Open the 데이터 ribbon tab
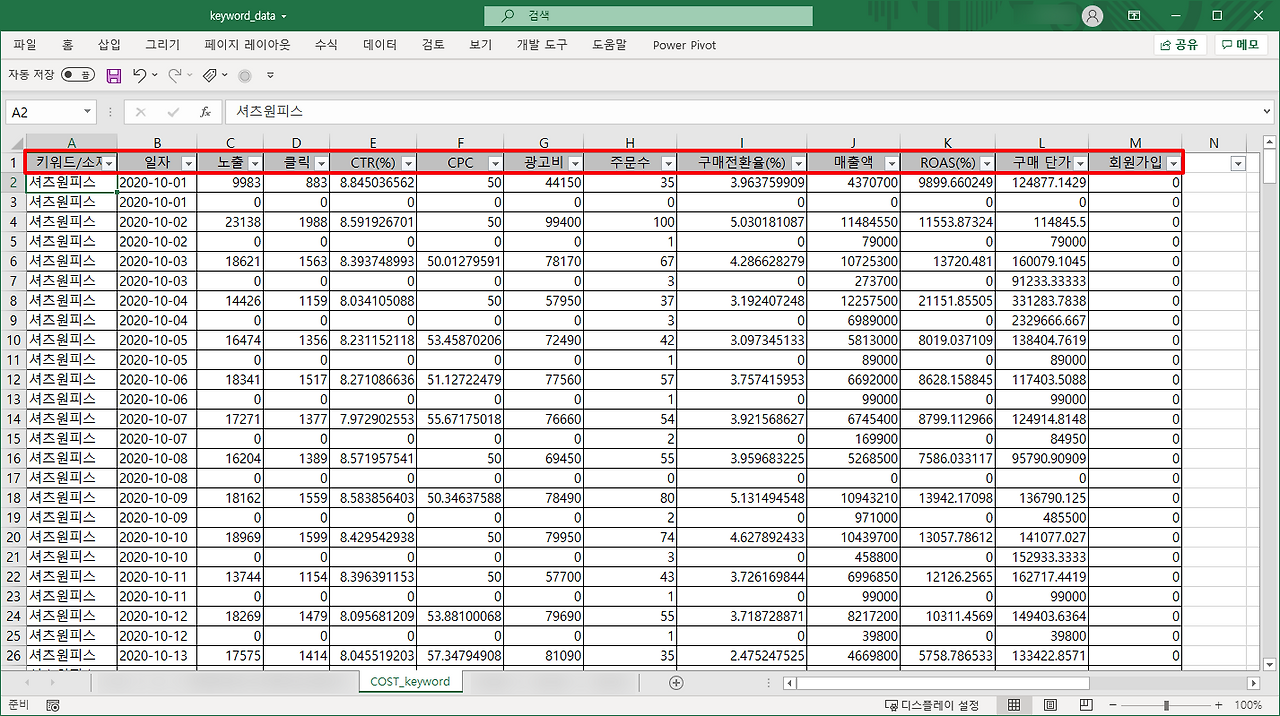The height and width of the screenshot is (716, 1280). coord(380,45)
